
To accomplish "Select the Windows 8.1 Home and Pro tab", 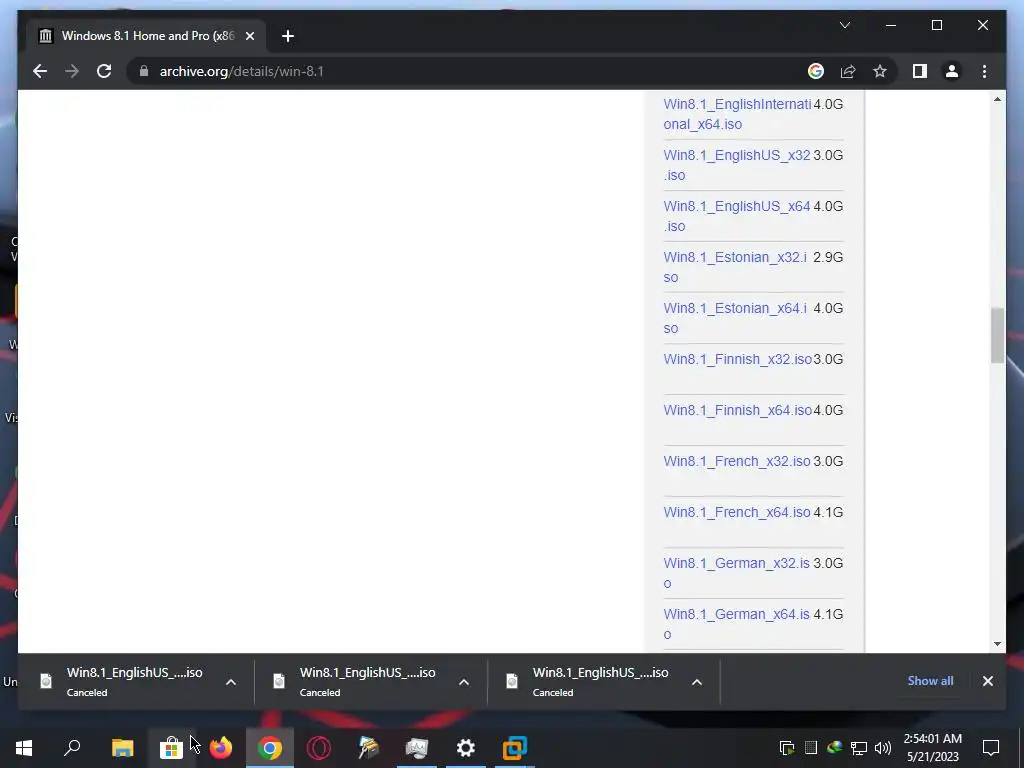I will pyautogui.click(x=146, y=36).
